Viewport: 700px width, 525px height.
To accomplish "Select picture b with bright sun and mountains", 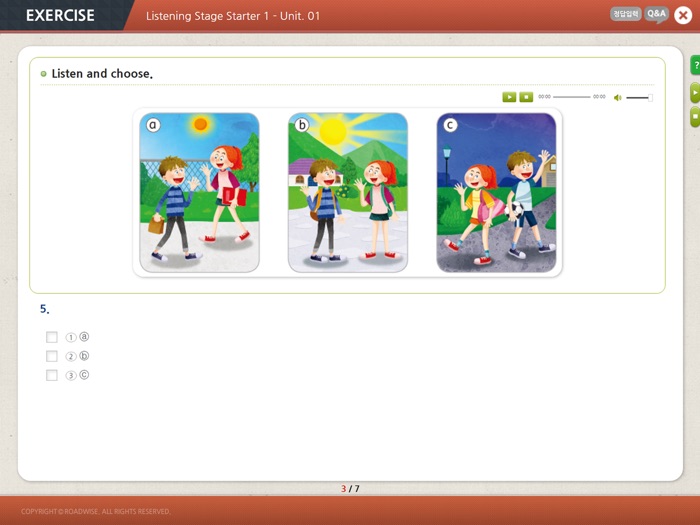I will 348,192.
